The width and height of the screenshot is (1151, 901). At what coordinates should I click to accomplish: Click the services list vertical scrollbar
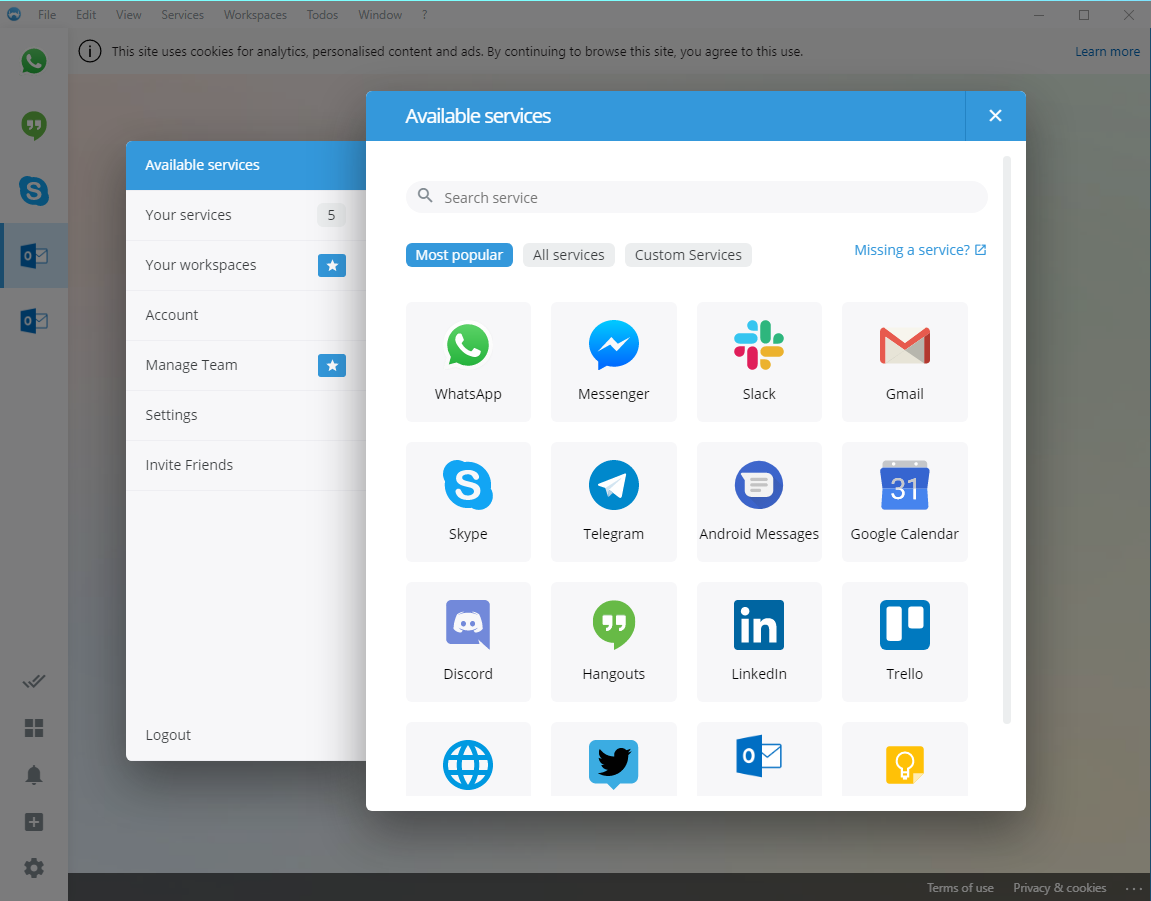click(1007, 440)
